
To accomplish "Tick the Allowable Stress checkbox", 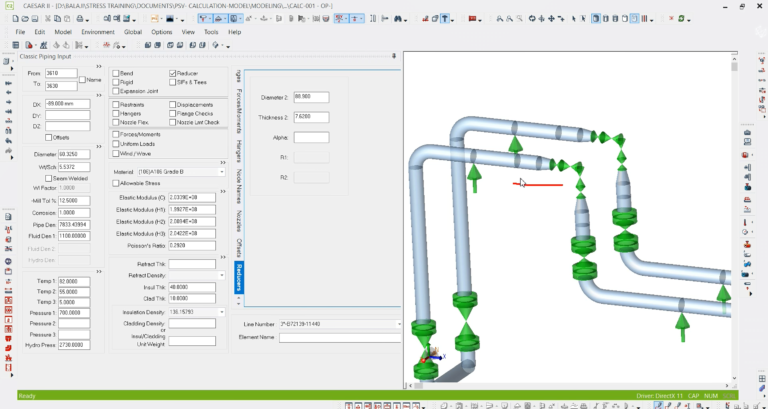I will [116, 183].
